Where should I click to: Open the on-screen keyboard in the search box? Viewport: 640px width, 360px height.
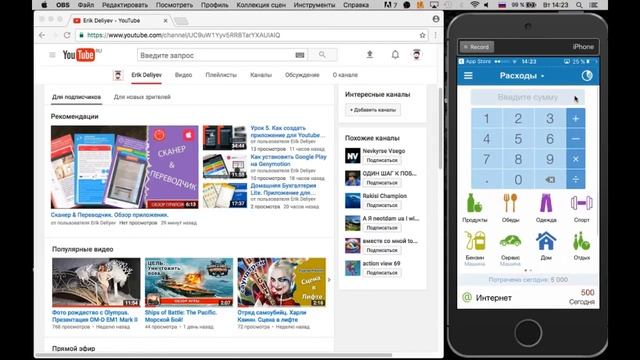pyautogui.click(x=300, y=55)
